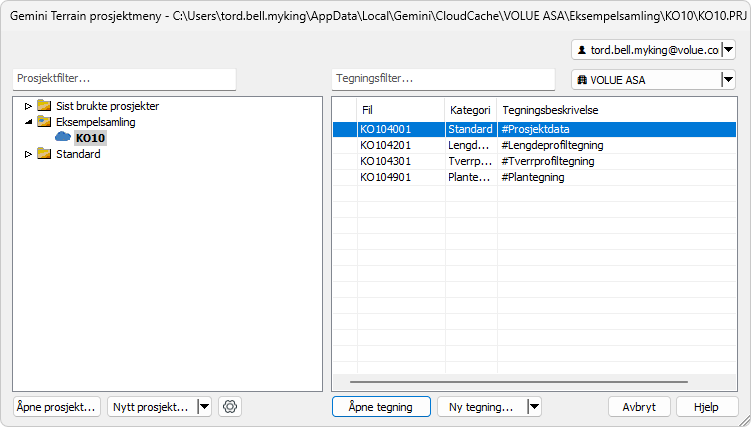
Task: Select the KO10 cloud project icon
Action: pyautogui.click(x=63, y=138)
